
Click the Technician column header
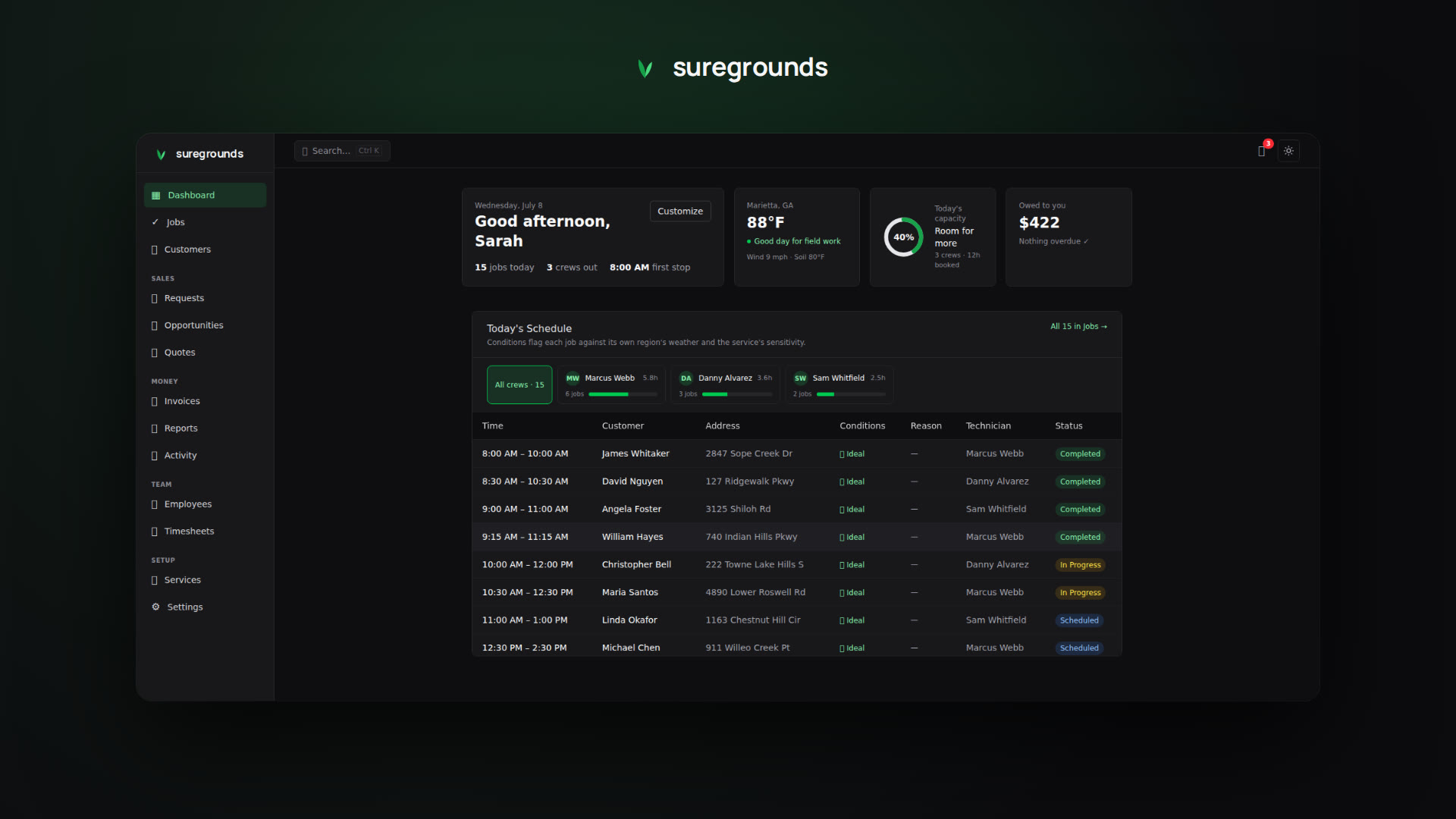(988, 426)
